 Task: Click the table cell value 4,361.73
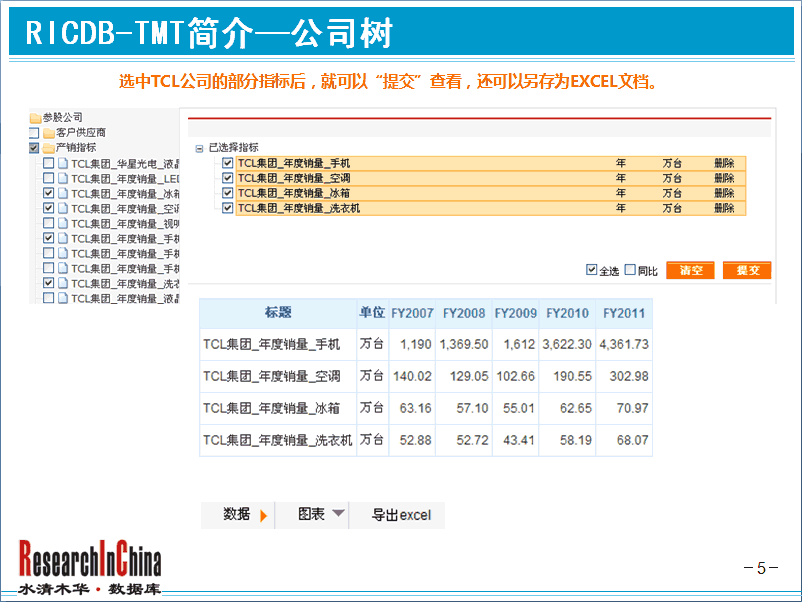[624, 344]
